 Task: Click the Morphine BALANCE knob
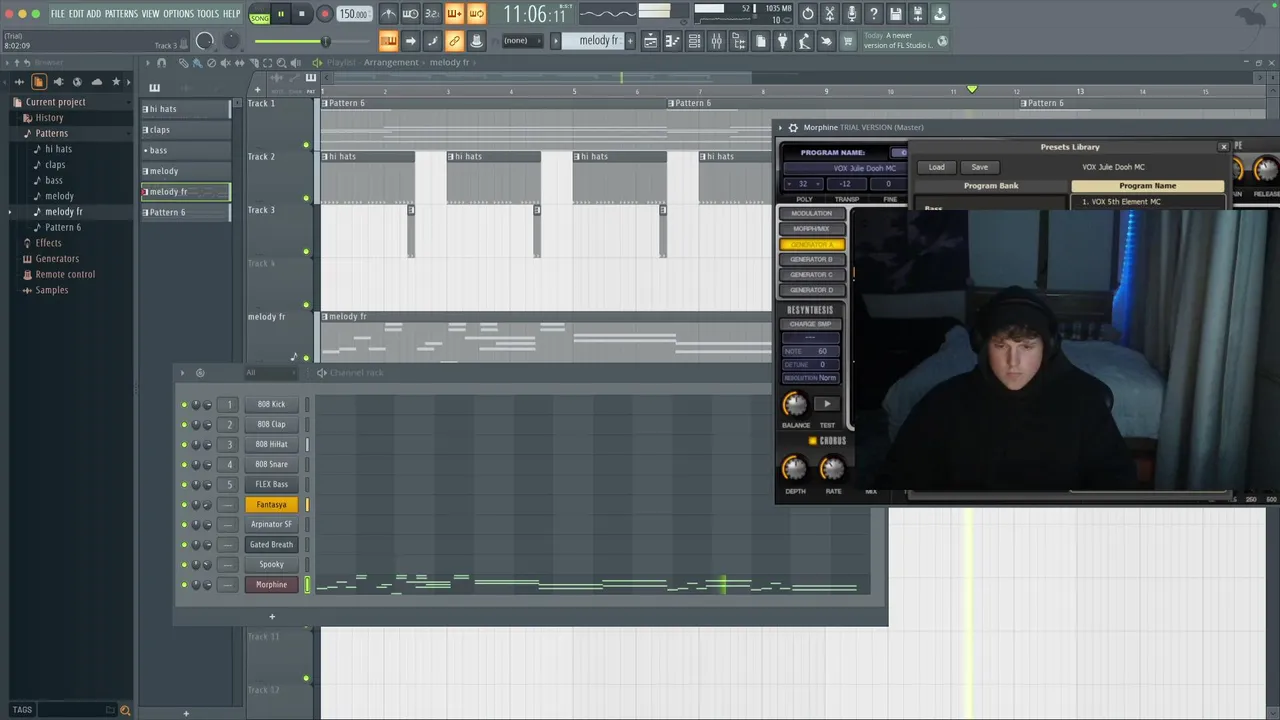point(795,404)
